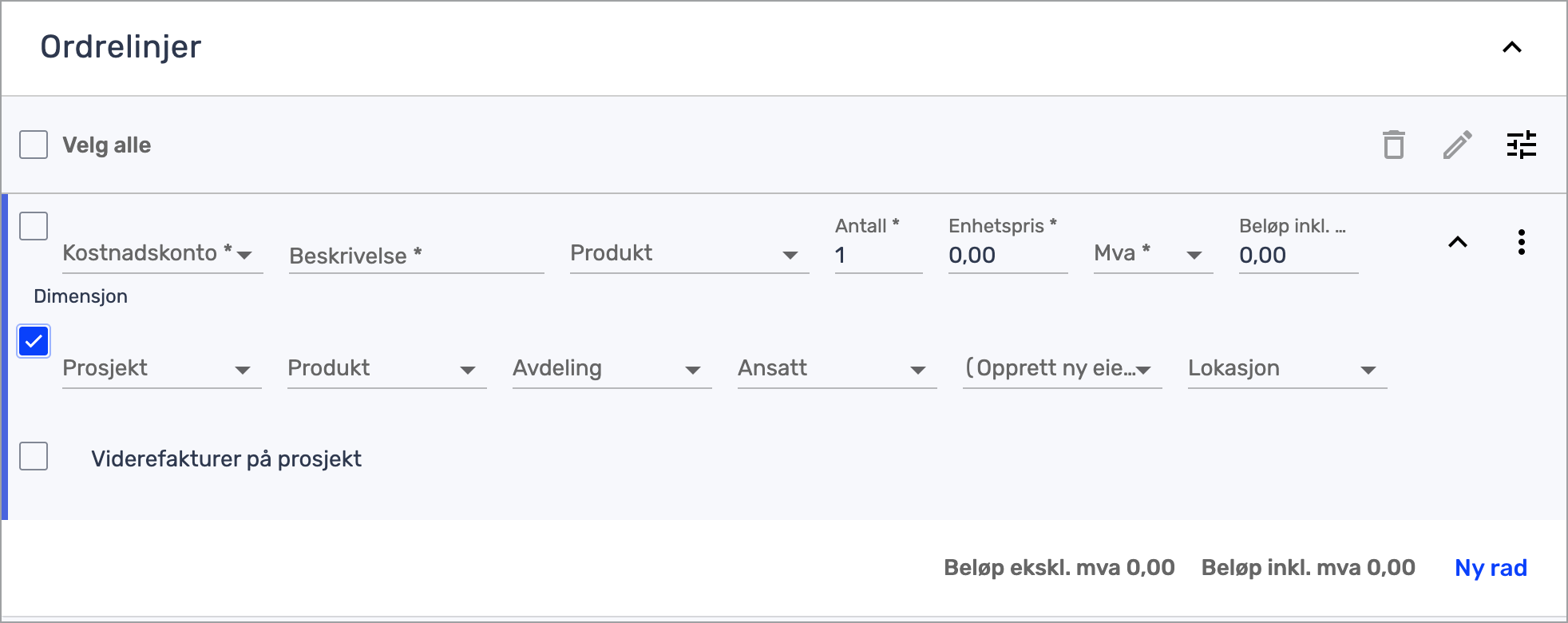Viewport: 1568px width, 623px height.
Task: Collapse the Ordrelinjer section chevron
Action: pyautogui.click(x=1511, y=47)
